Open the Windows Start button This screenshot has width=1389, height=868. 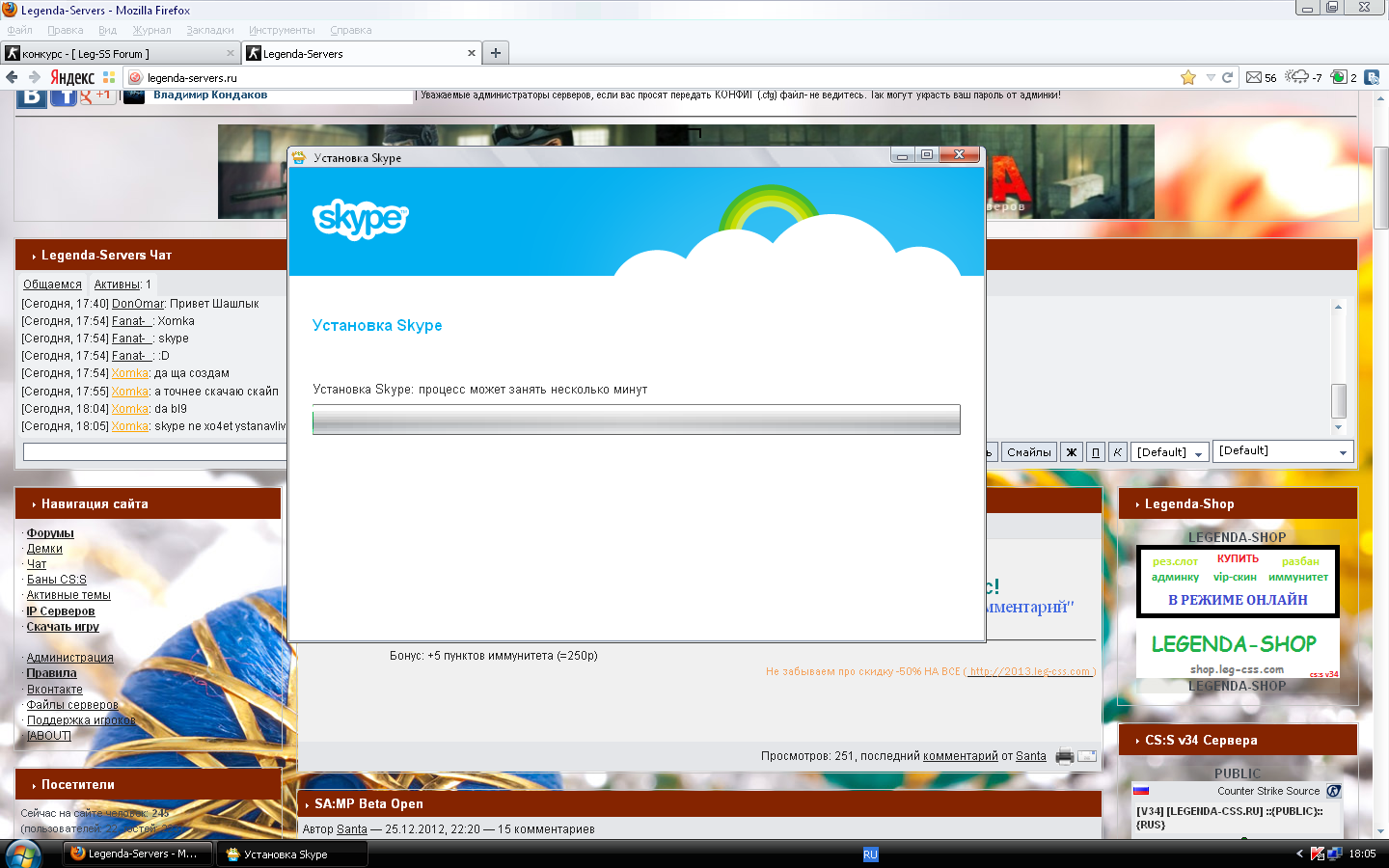point(23,854)
